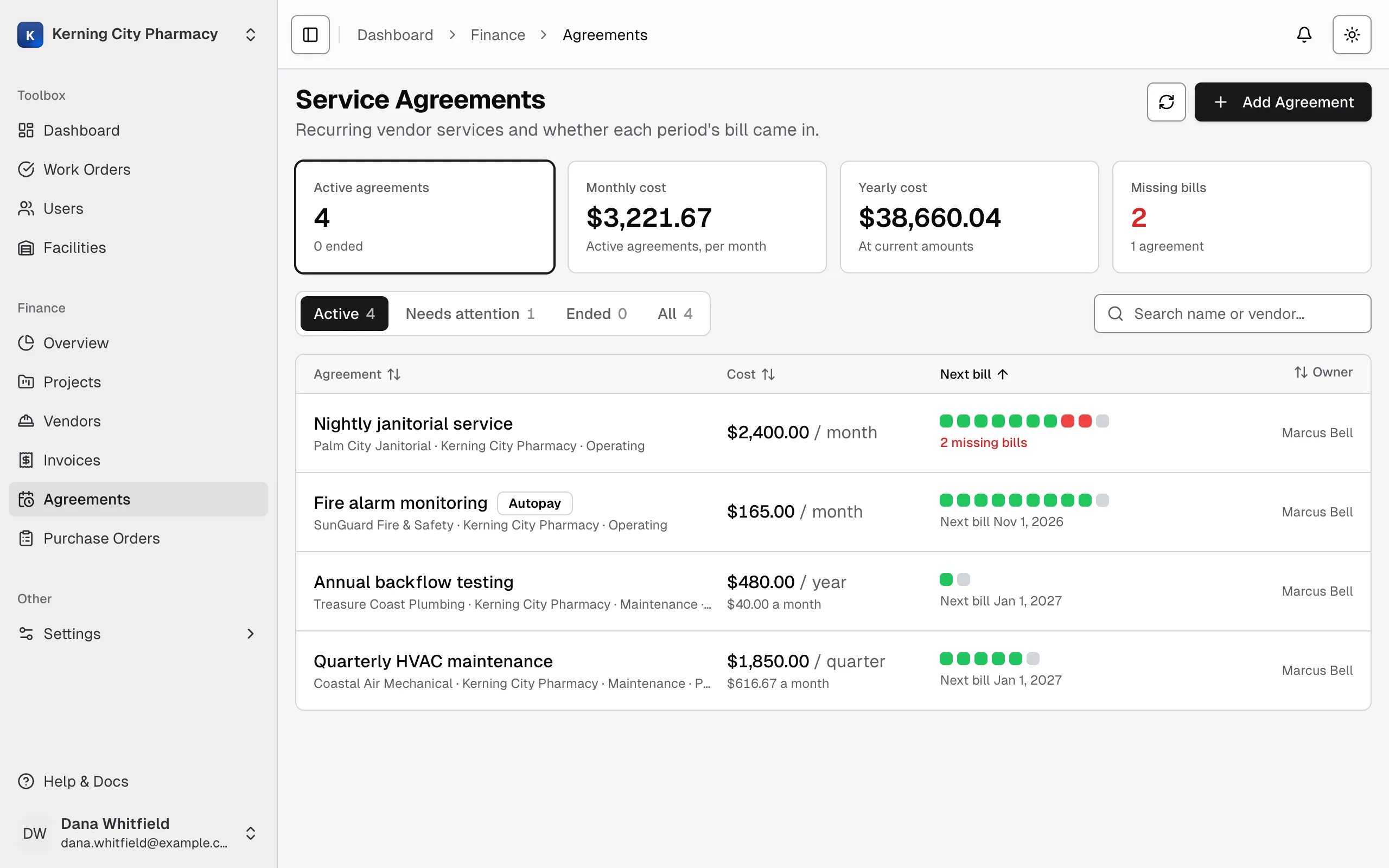
Task: Focus the Search name or vendor field
Action: click(1232, 314)
